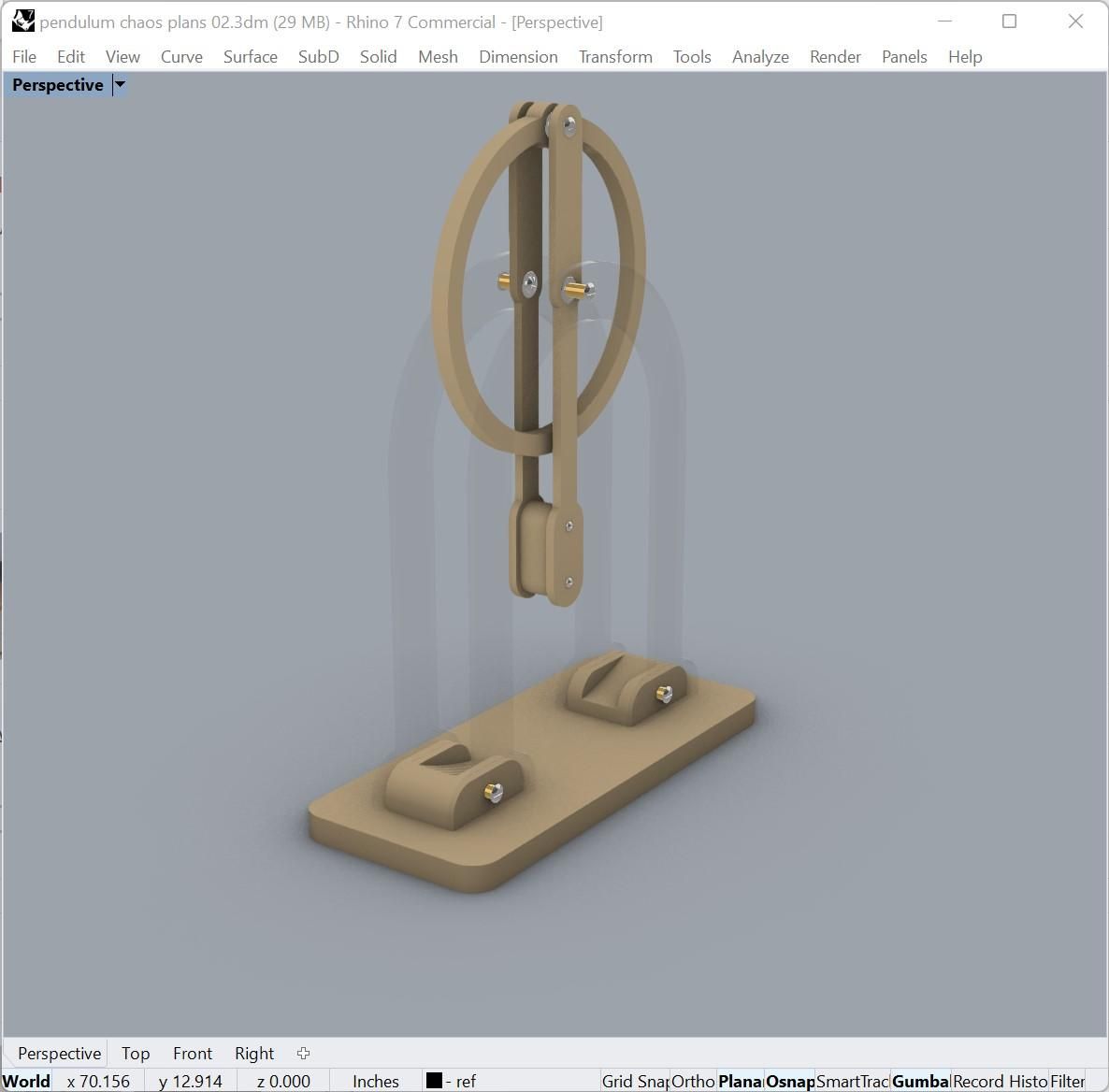Image resolution: width=1109 pixels, height=1092 pixels.
Task: Open the layer color swatch next to '- ref'
Action: coord(433,1080)
